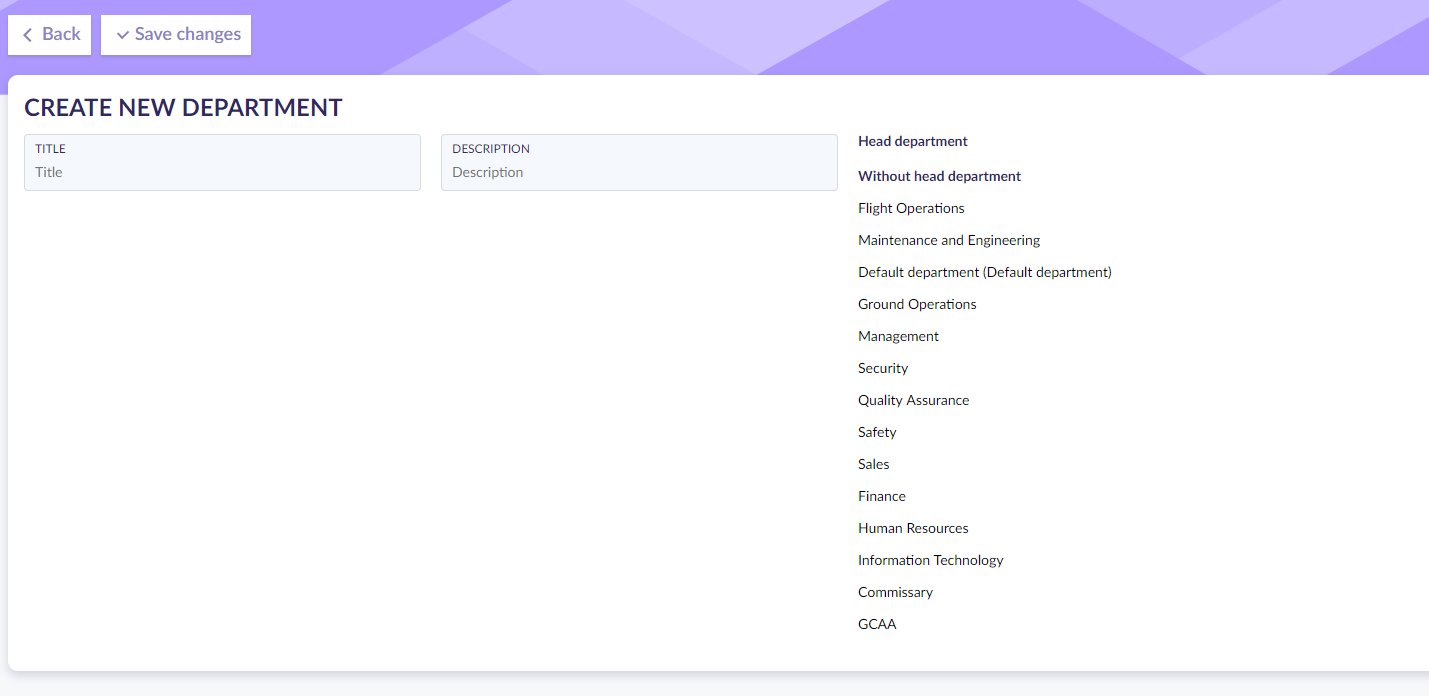Select Security as head department
This screenshot has height=696, width=1429.
883,368
